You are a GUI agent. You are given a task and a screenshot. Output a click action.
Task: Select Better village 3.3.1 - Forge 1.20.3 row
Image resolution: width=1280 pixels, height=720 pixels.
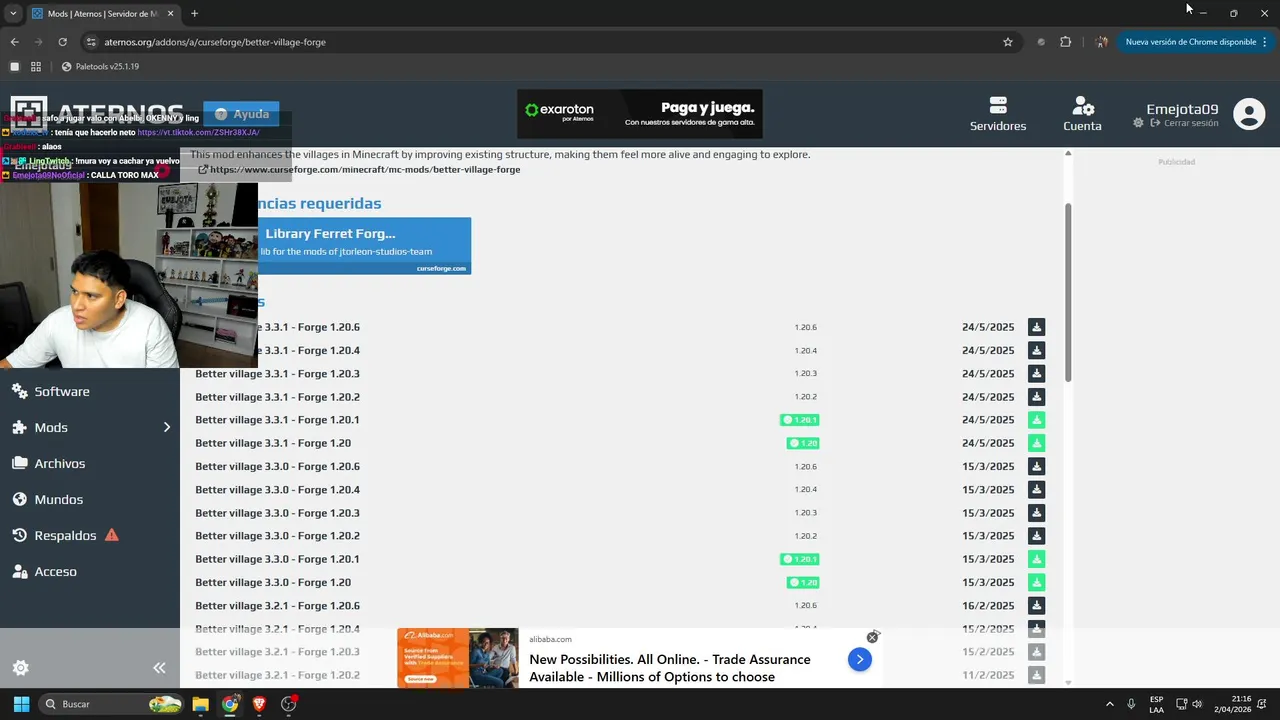(x=620, y=373)
